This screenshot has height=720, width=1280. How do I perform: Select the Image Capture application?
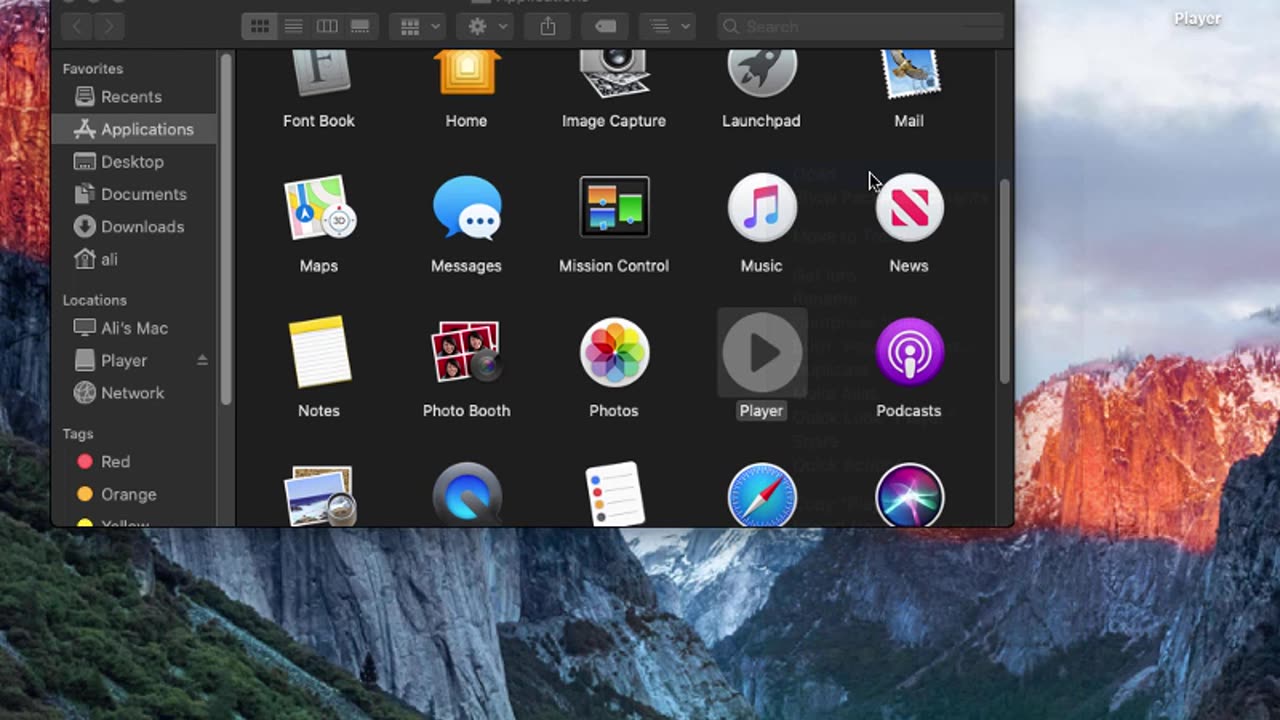[x=614, y=75]
